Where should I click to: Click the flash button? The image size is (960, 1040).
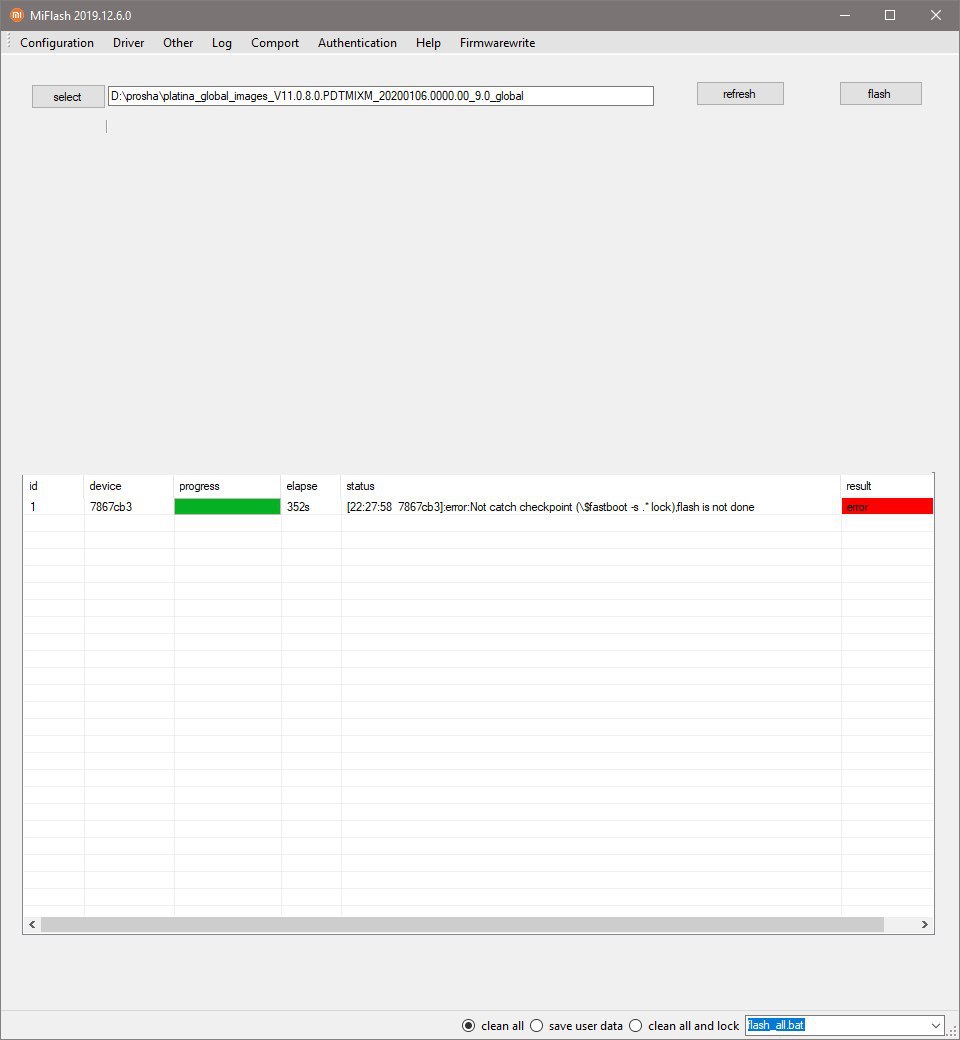click(880, 94)
